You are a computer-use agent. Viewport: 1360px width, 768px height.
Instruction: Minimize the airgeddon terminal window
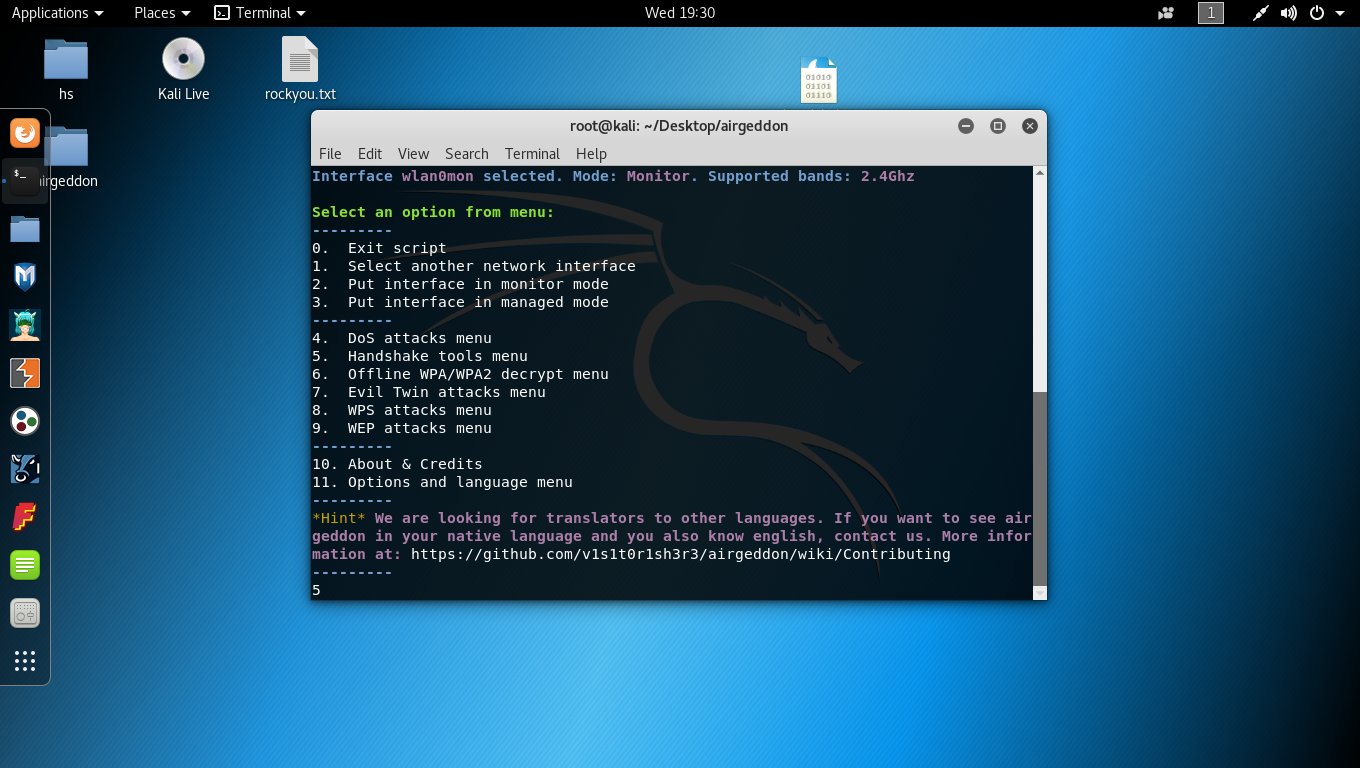(966, 126)
